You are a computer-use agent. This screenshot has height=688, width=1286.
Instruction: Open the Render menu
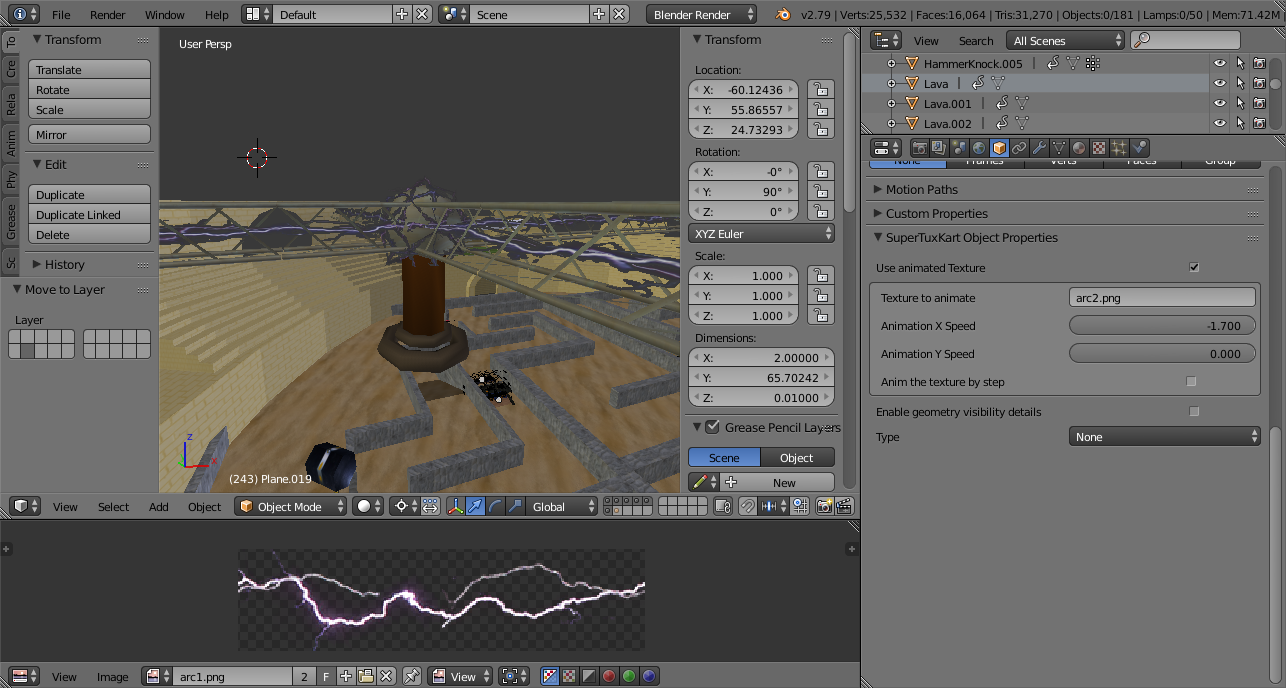(x=108, y=15)
